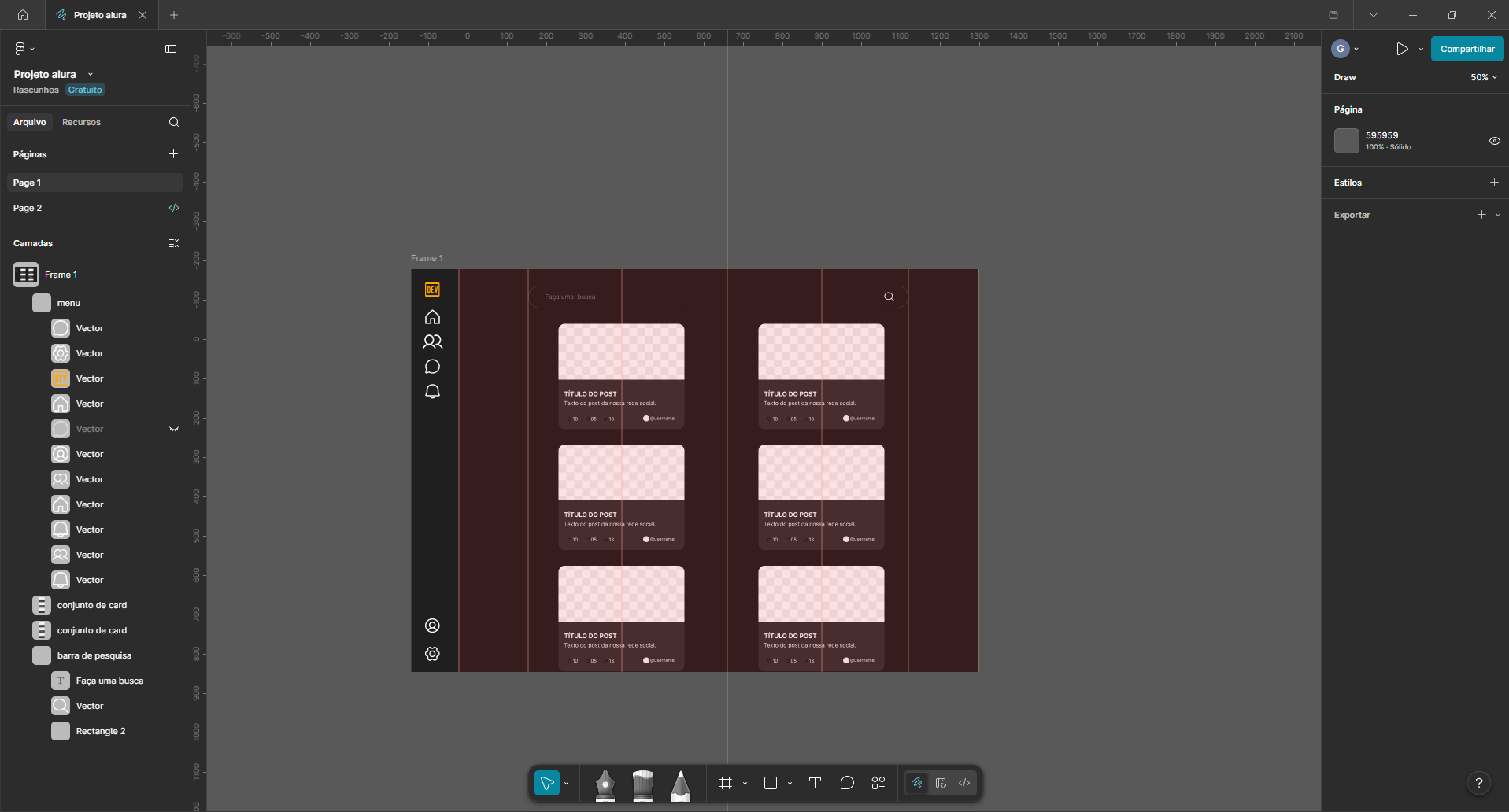
Task: Open the Projeto alura file name dropdown
Action: tap(91, 74)
